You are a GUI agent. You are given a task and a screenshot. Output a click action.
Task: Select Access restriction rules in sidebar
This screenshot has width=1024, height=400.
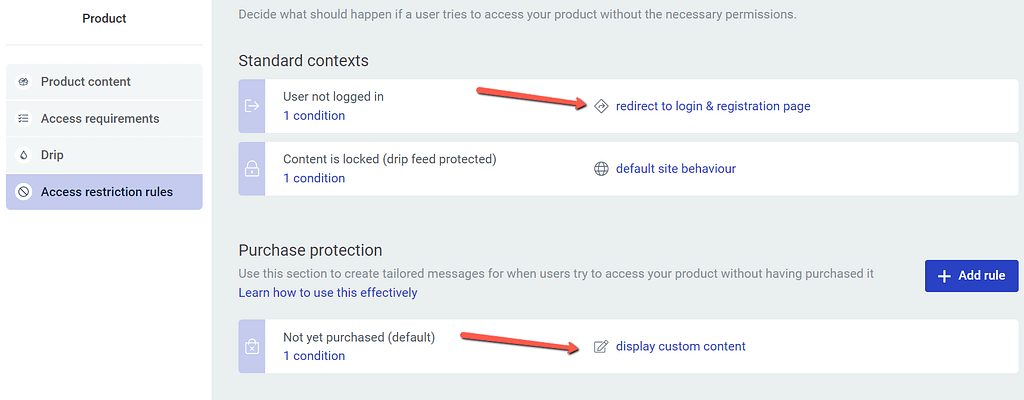coord(104,192)
